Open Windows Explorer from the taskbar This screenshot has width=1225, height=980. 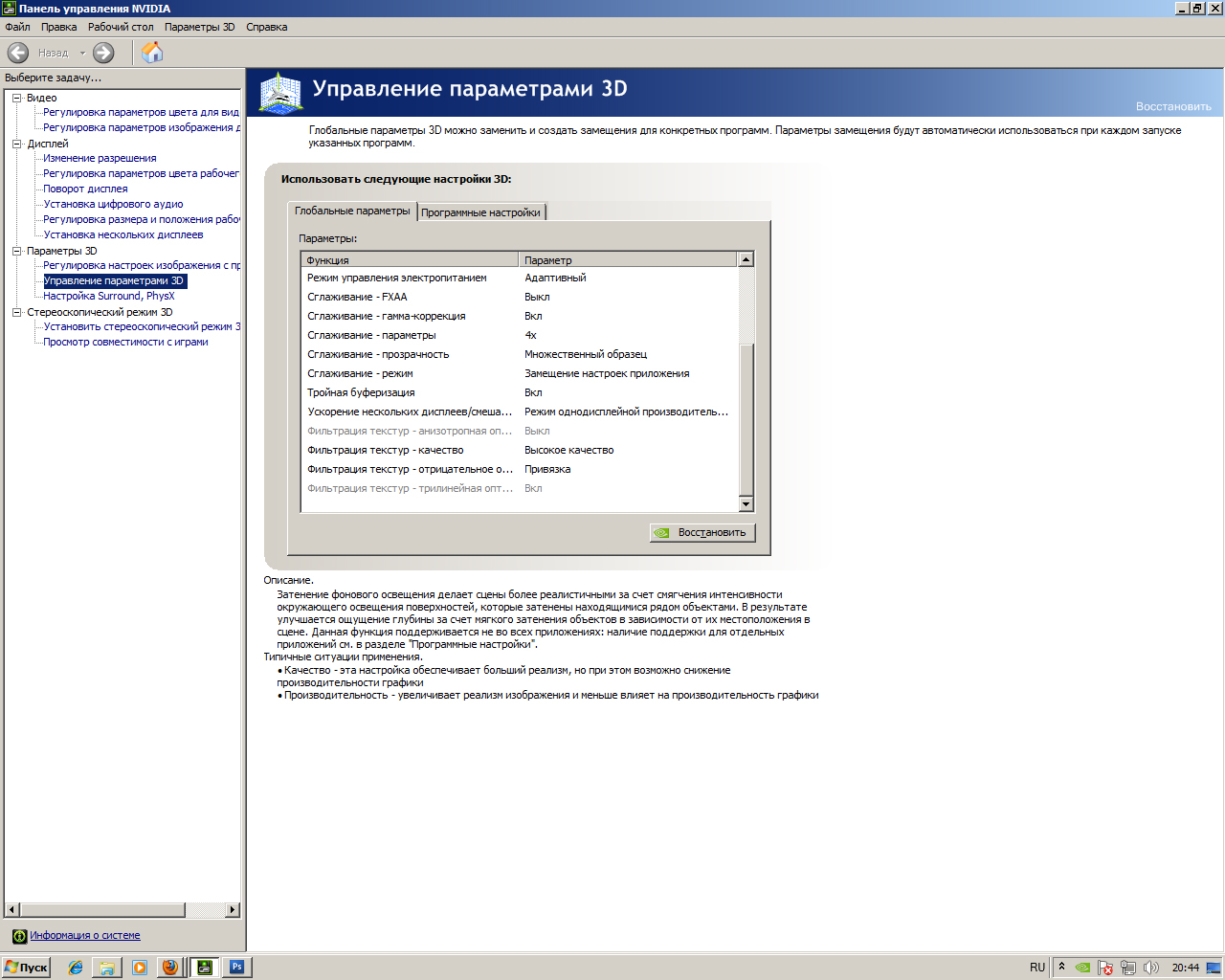click(107, 968)
